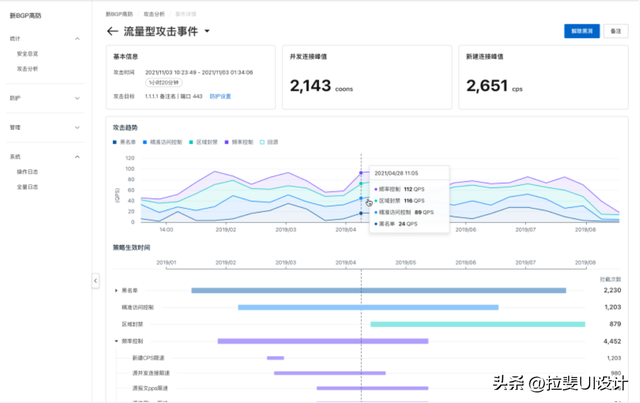640x403 pixels.
Task: Collapse the 系统 sidebar section
Action: click(x=77, y=157)
